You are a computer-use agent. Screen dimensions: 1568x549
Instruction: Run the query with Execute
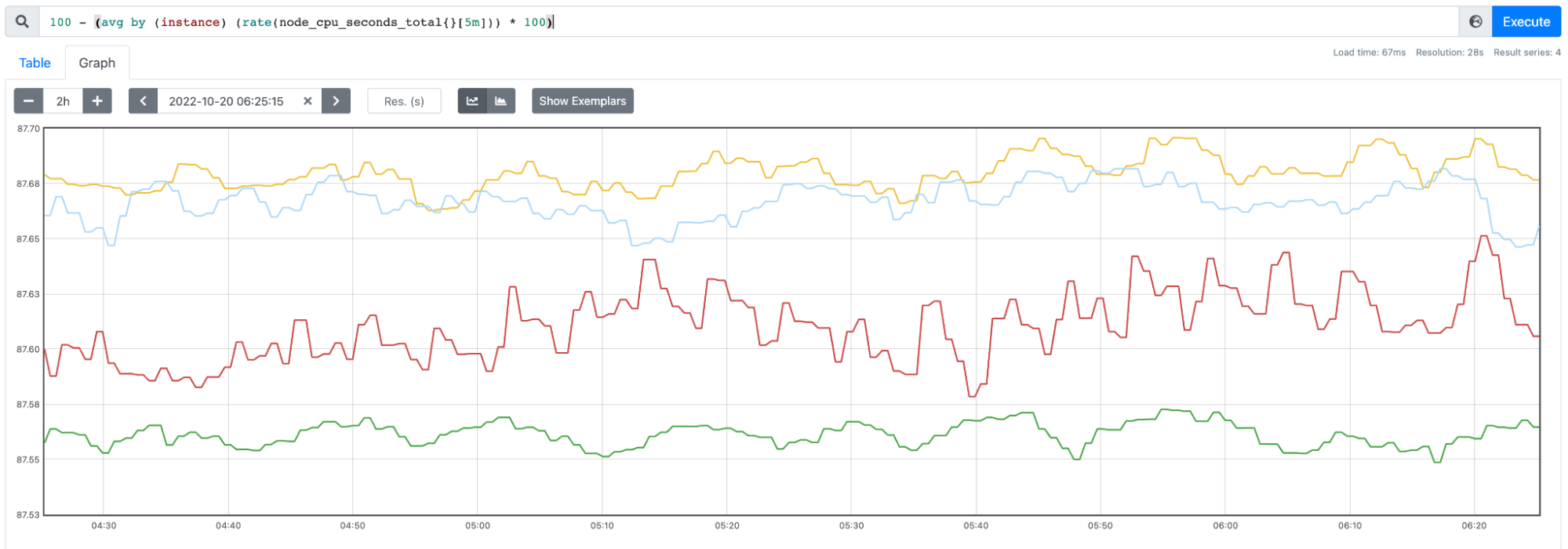tap(1526, 22)
